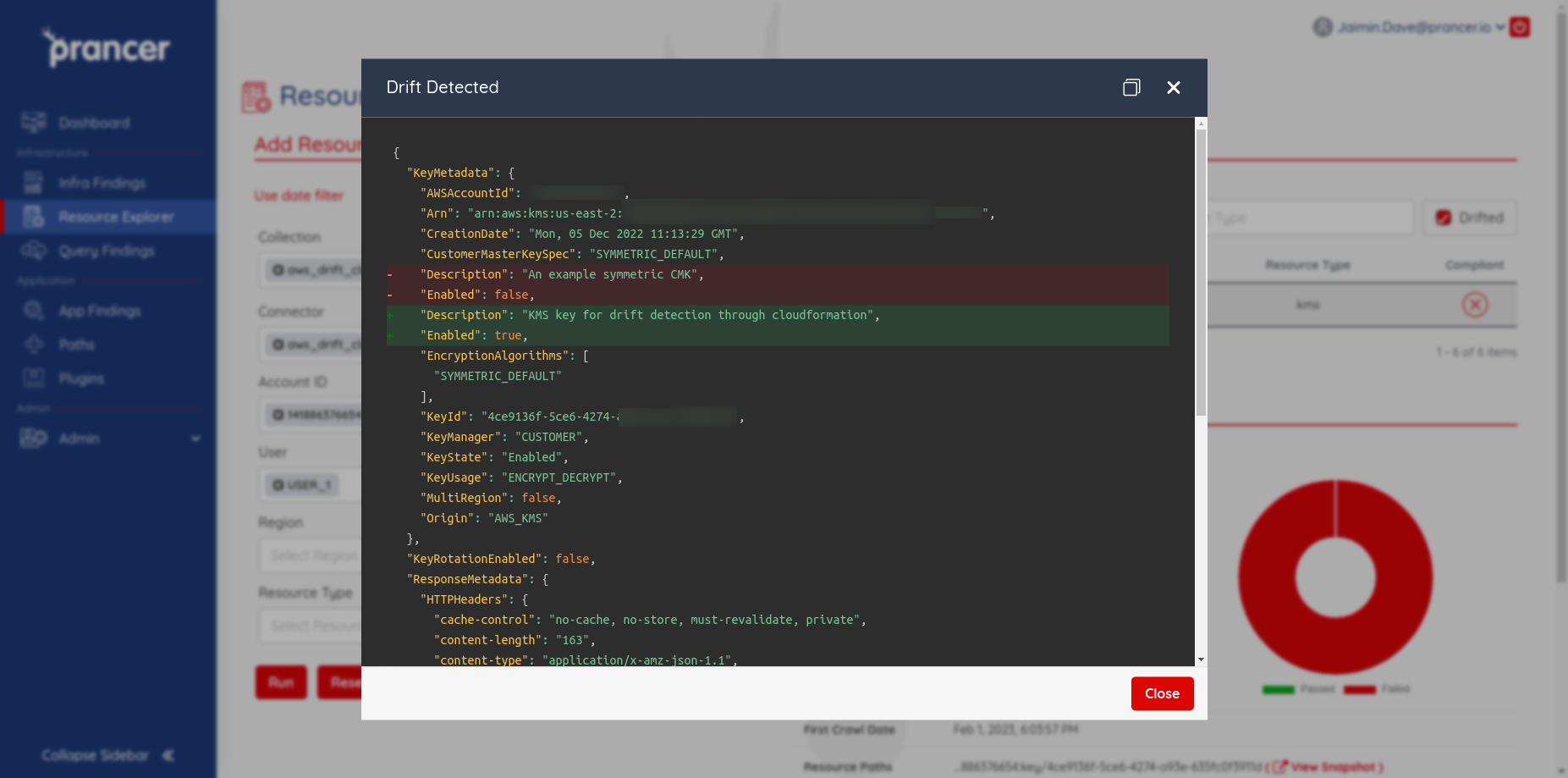The width and height of the screenshot is (1568, 778).
Task: Click the copy/maximize icon in dialog header
Action: 1131,87
